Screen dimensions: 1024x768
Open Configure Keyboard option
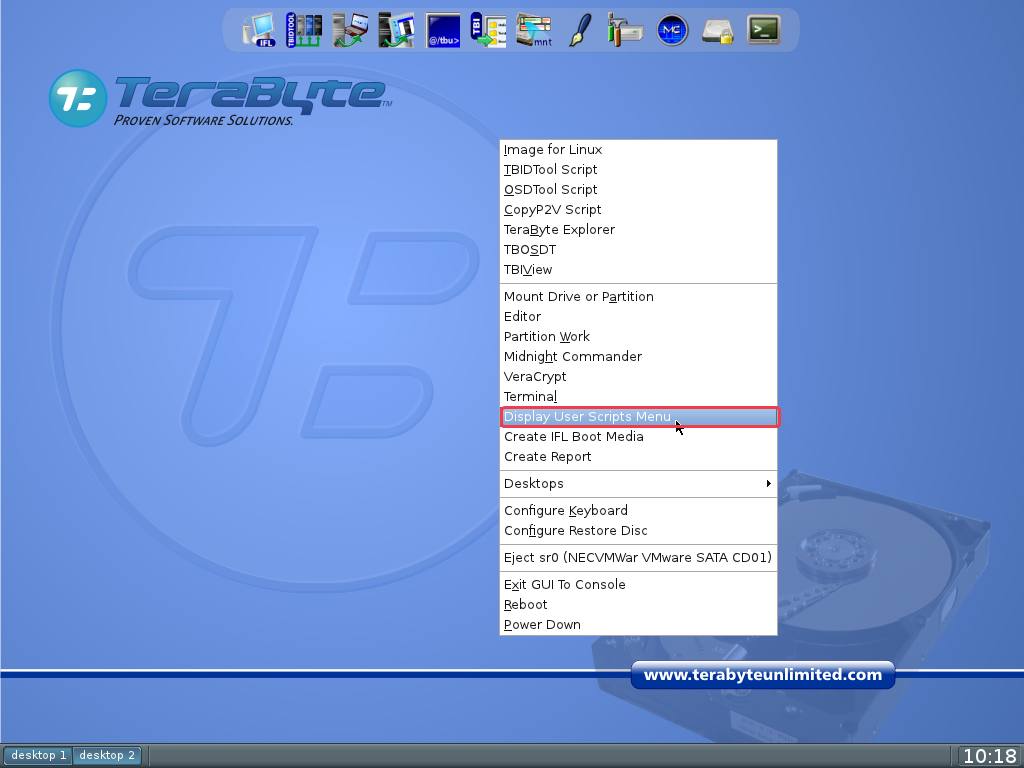tap(638, 511)
